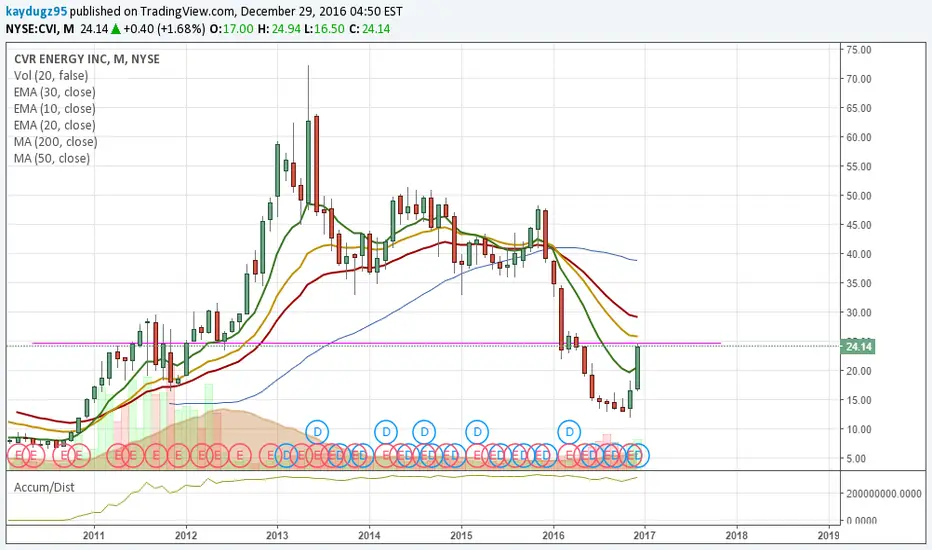
Task: Click the L:16.50 low value
Action: pyautogui.click(x=325, y=29)
